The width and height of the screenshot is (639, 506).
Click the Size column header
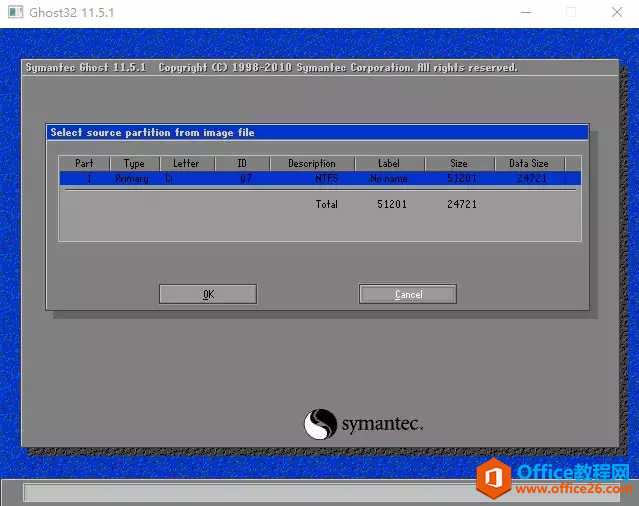click(459, 163)
